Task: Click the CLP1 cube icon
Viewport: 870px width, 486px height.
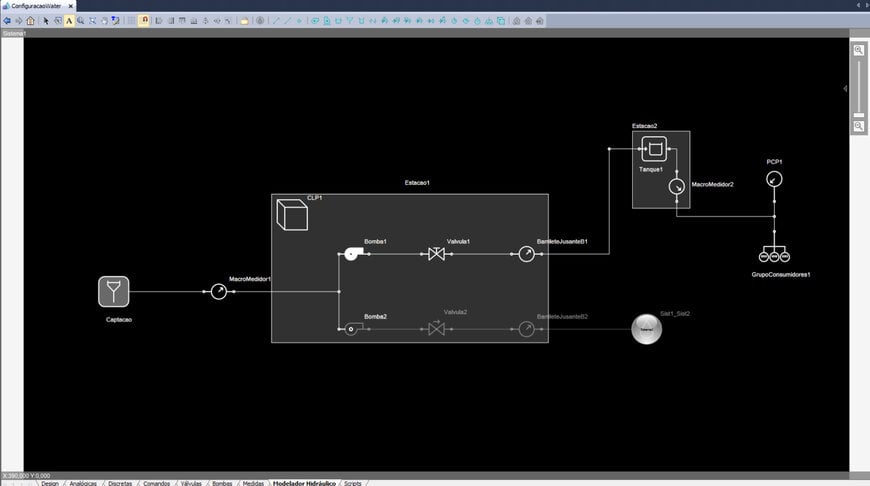Action: (291, 215)
